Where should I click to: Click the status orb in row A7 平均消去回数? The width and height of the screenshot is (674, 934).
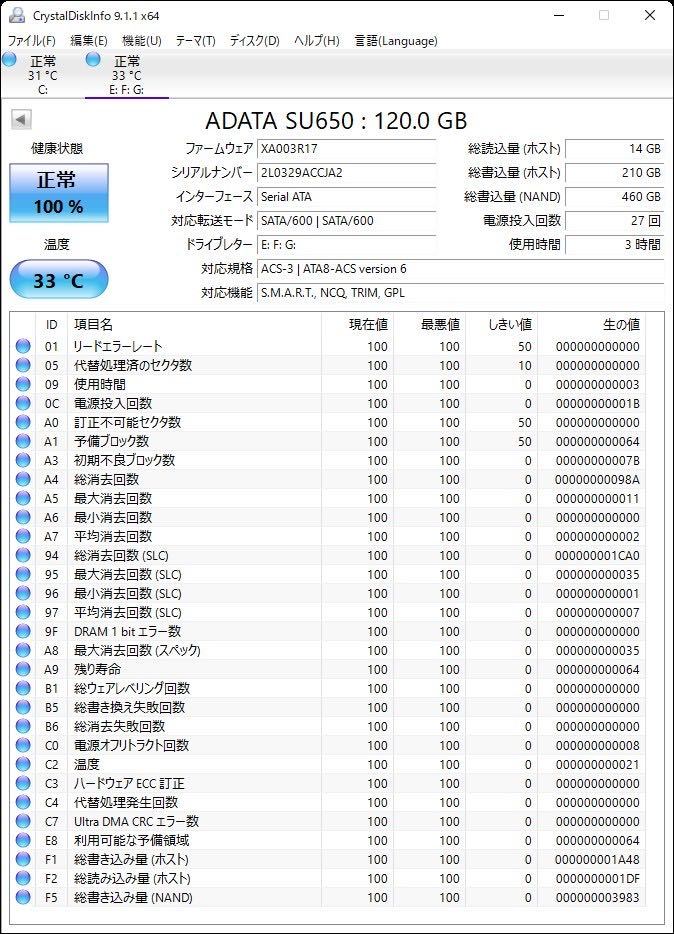point(23,536)
